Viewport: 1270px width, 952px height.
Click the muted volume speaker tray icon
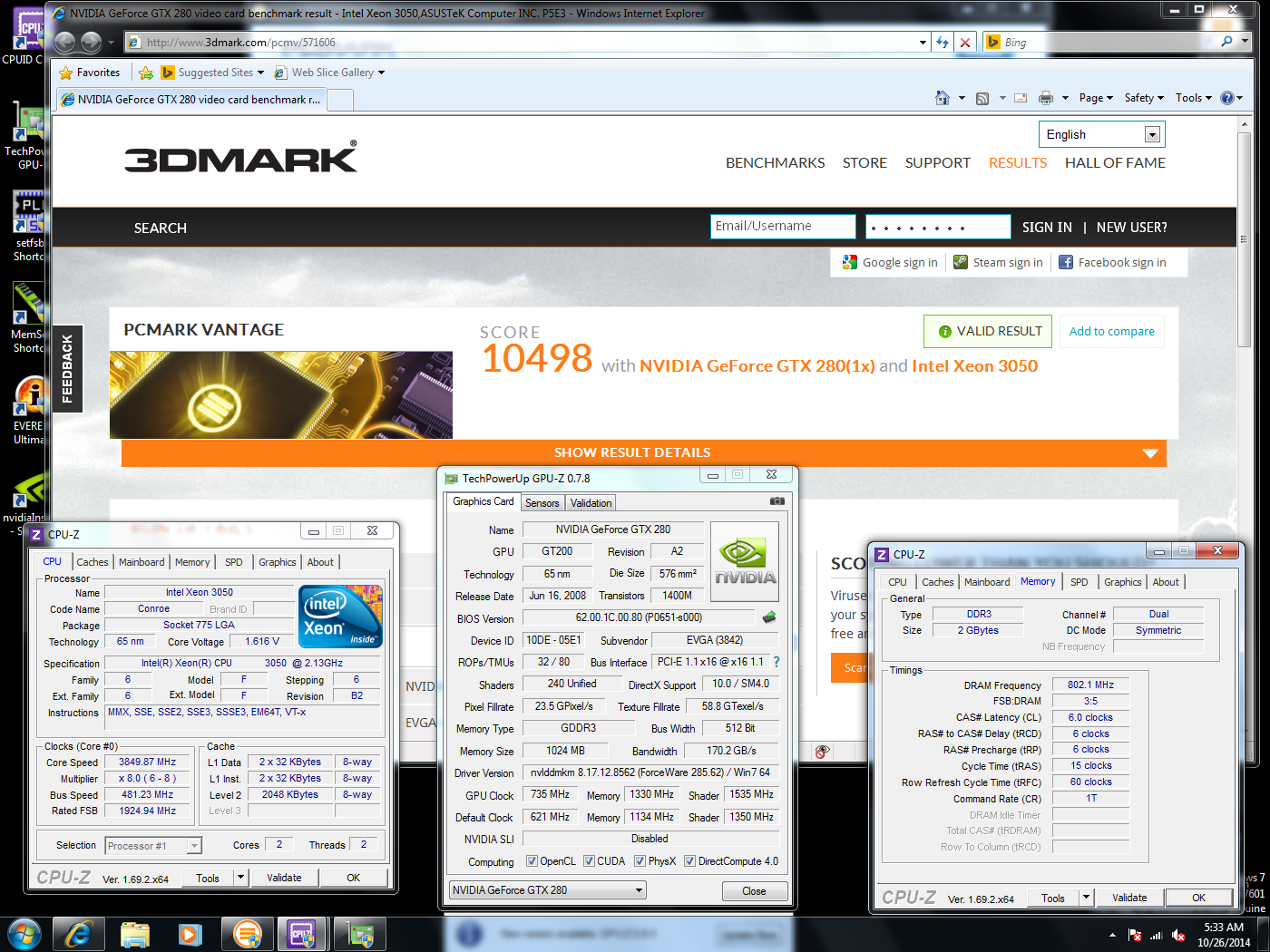click(x=1178, y=935)
